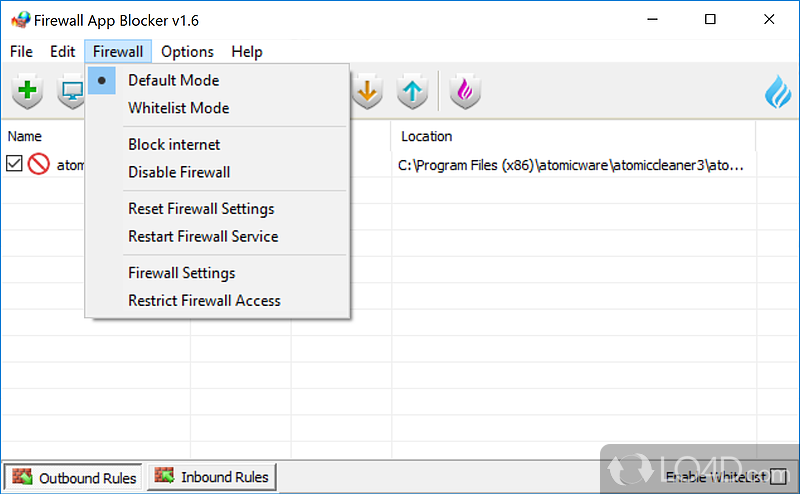Click the orange down arrow toolbar icon
This screenshot has width=800, height=494.
368,92
